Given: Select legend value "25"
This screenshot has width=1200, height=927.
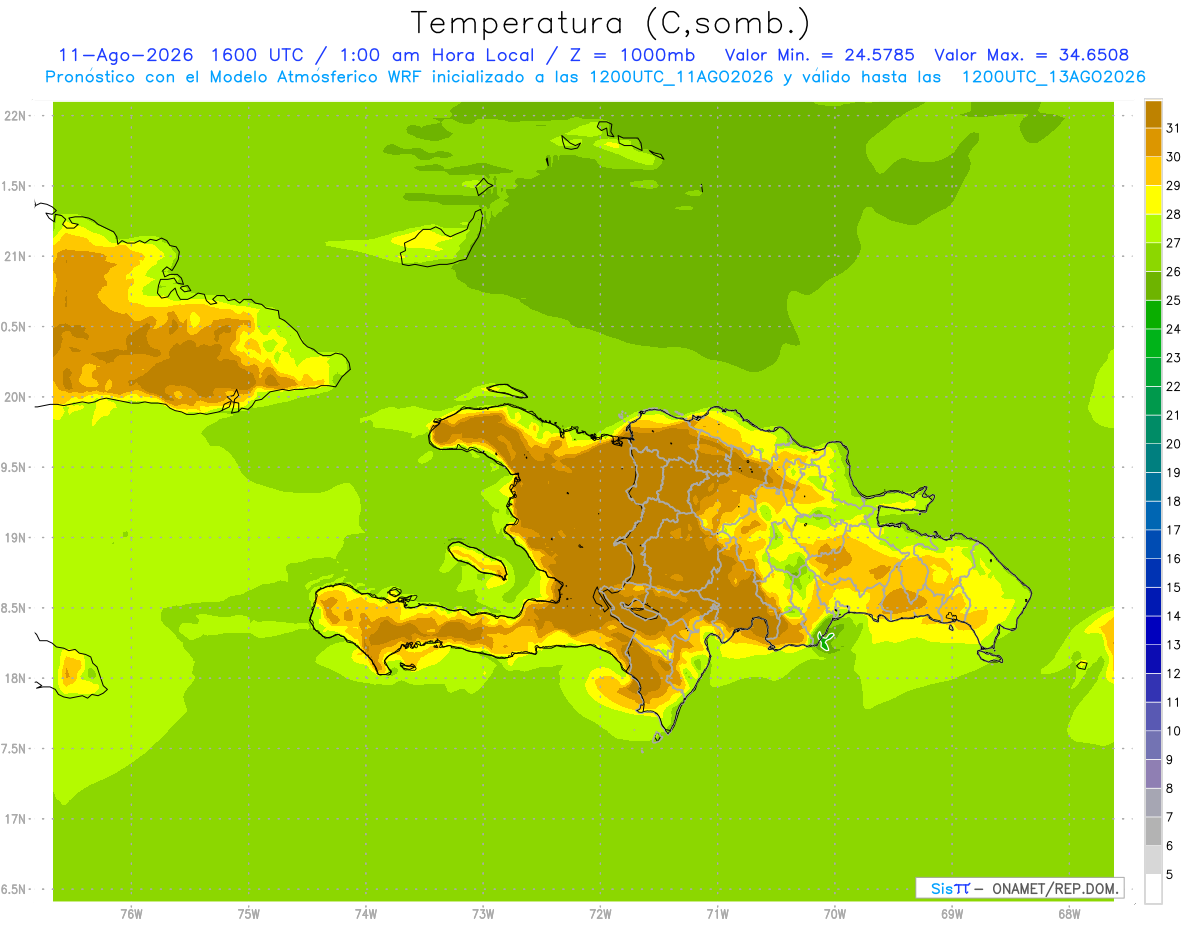Looking at the screenshot, I should point(1174,300).
